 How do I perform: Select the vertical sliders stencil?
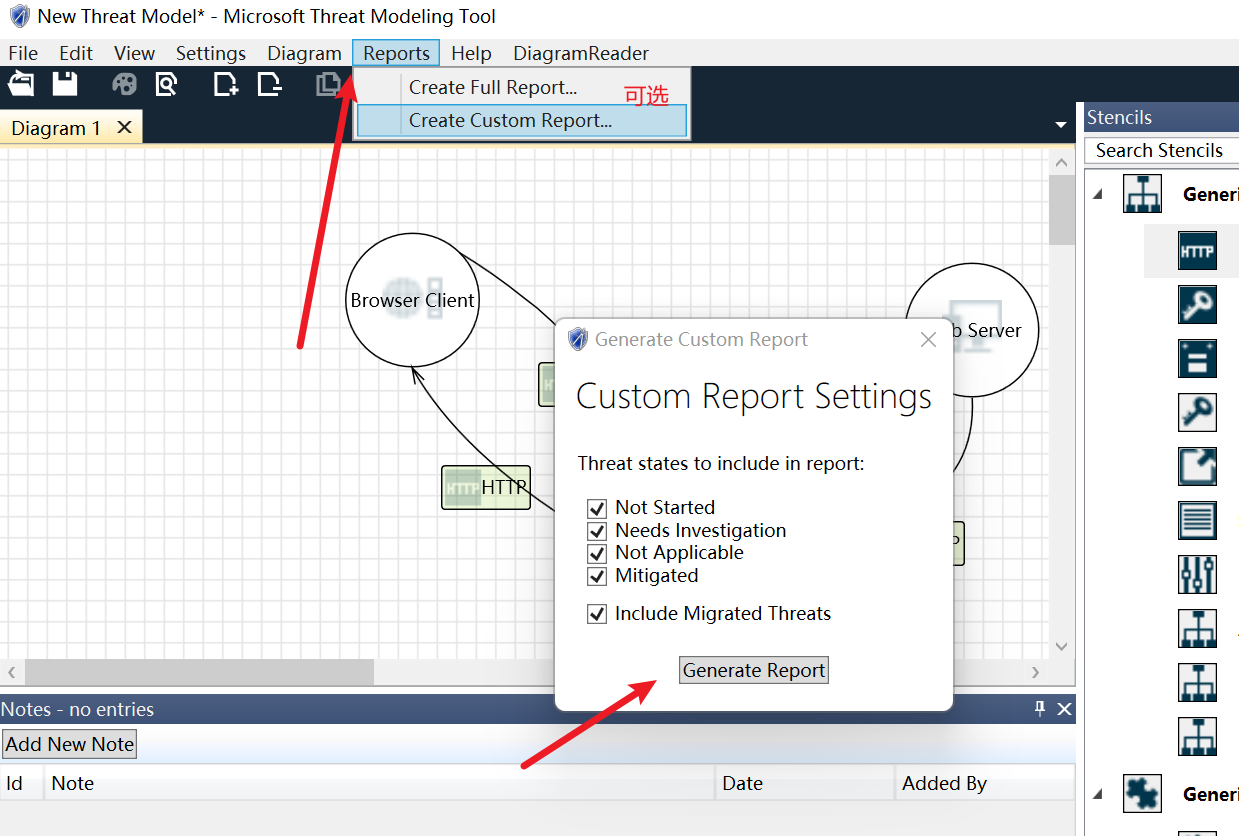tap(1198, 574)
